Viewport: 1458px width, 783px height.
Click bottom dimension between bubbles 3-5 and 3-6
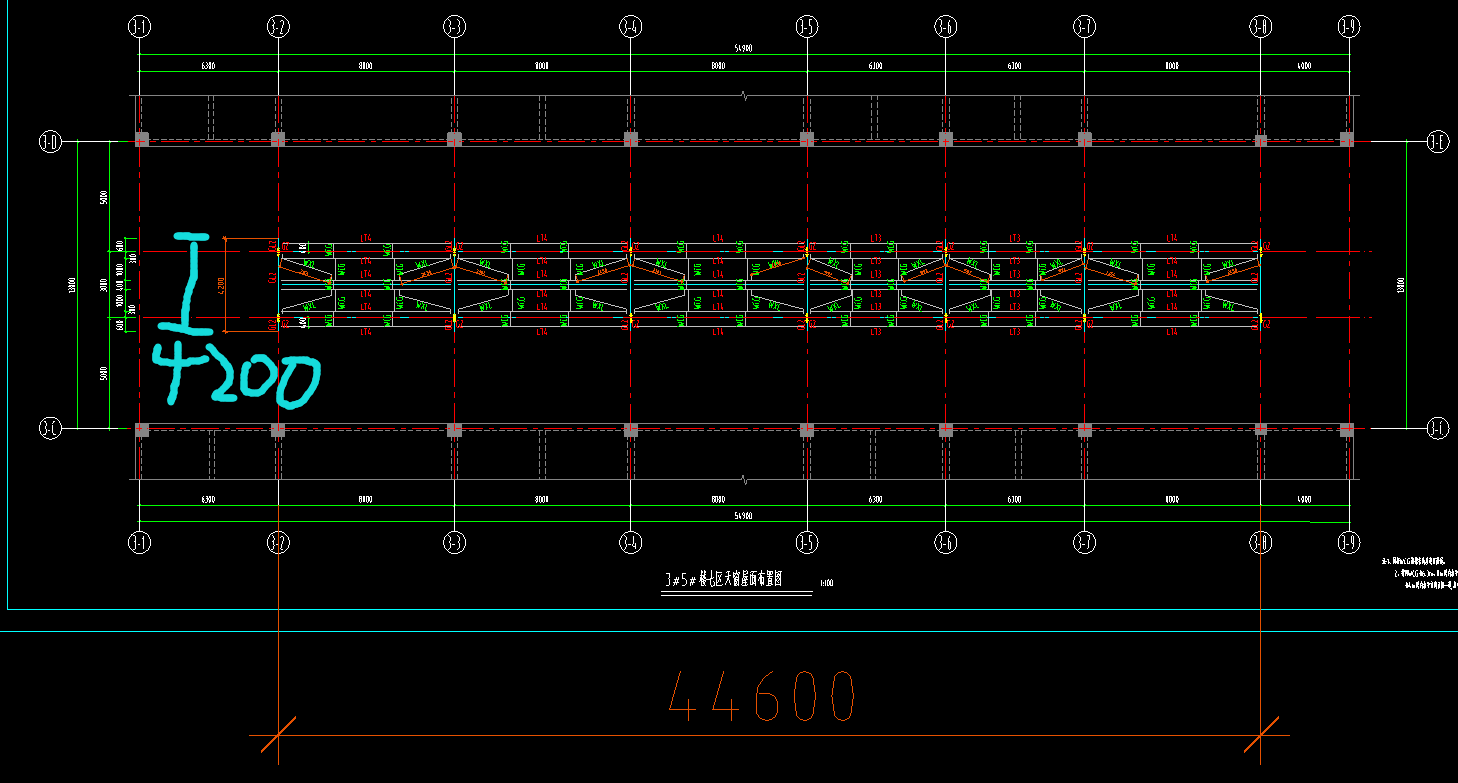click(x=875, y=499)
